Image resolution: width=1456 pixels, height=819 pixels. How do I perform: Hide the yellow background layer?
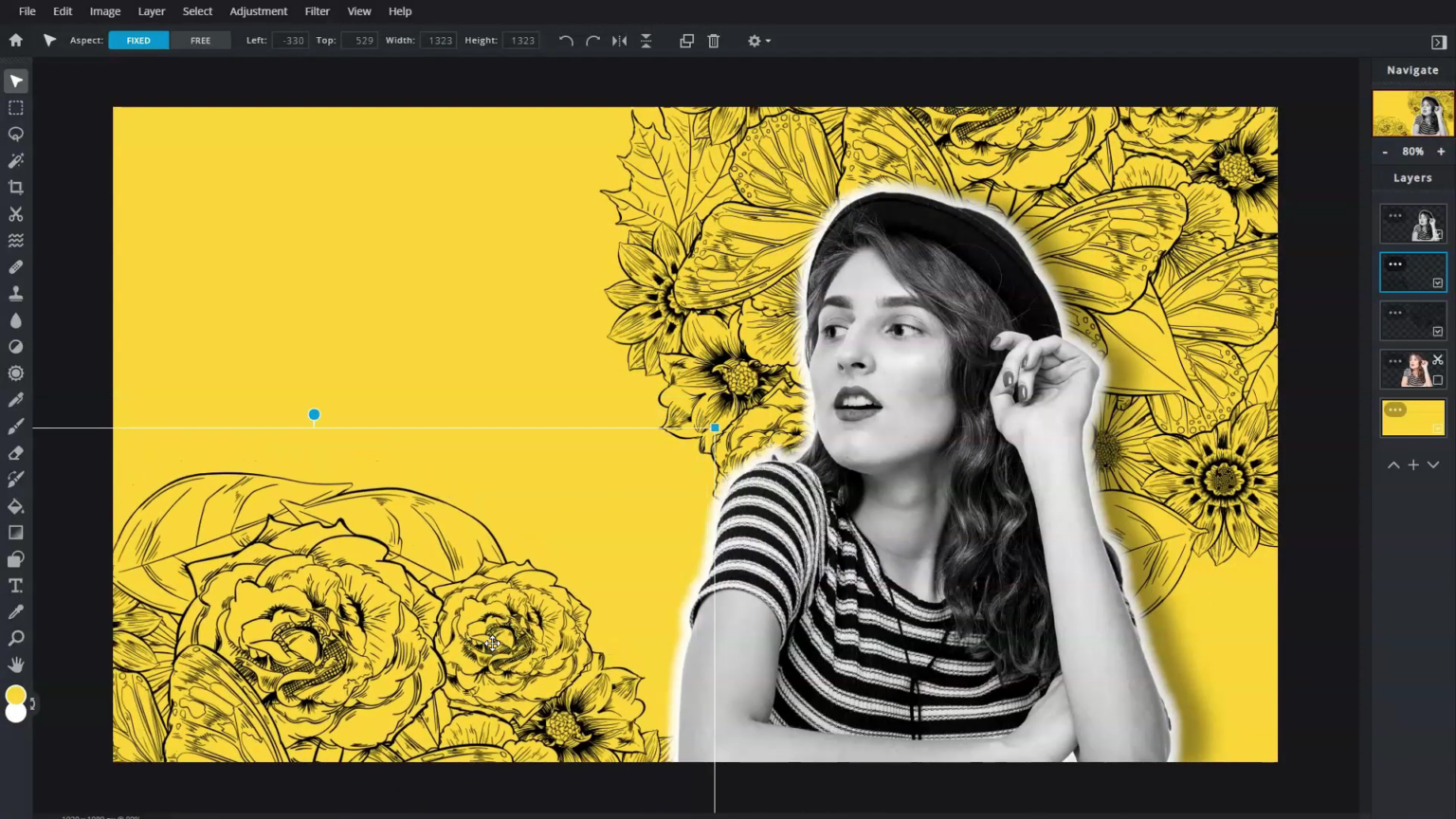[1438, 427]
